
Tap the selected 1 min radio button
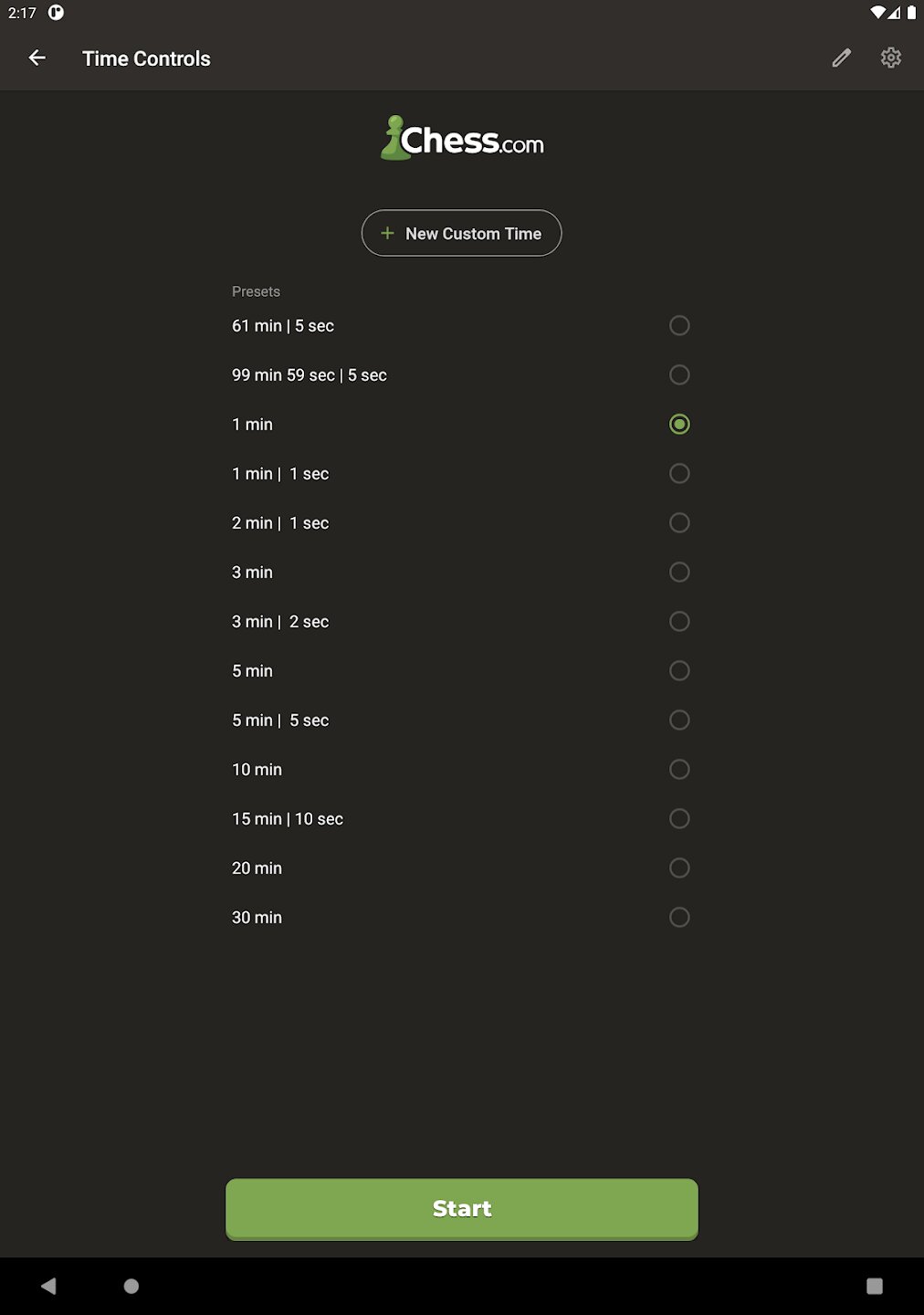[678, 425]
